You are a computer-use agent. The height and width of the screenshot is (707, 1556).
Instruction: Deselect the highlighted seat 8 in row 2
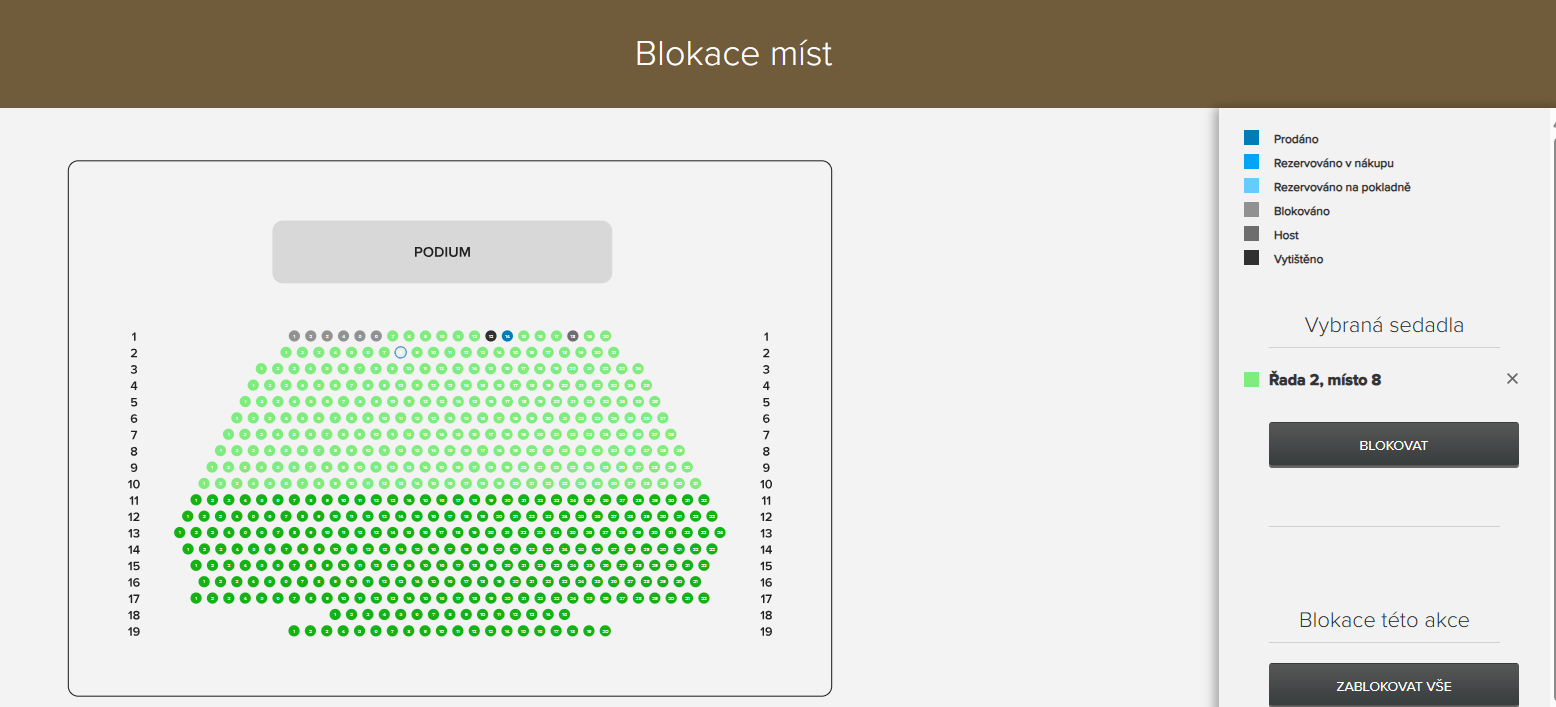(400, 352)
